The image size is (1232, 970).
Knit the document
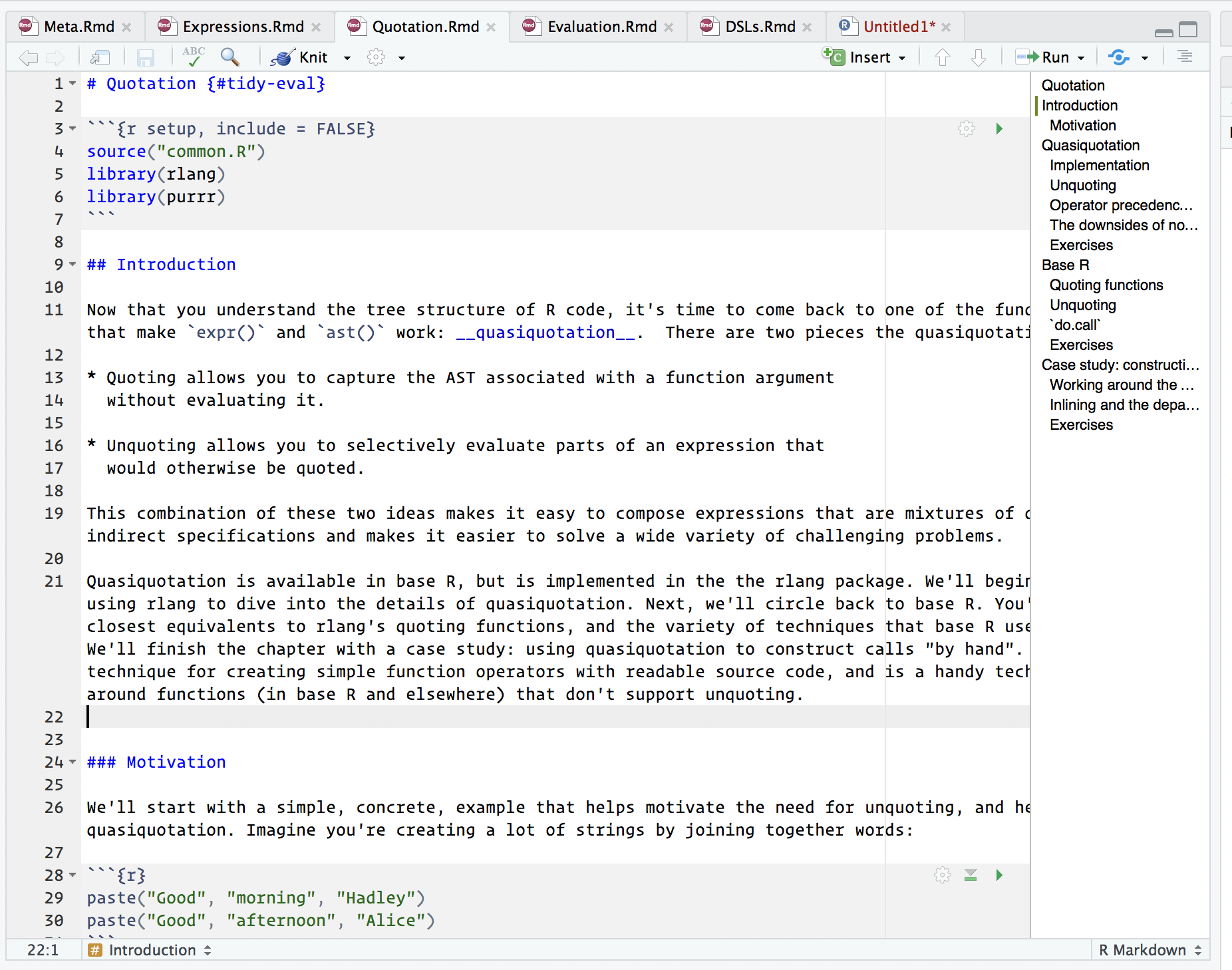pyautogui.click(x=303, y=57)
